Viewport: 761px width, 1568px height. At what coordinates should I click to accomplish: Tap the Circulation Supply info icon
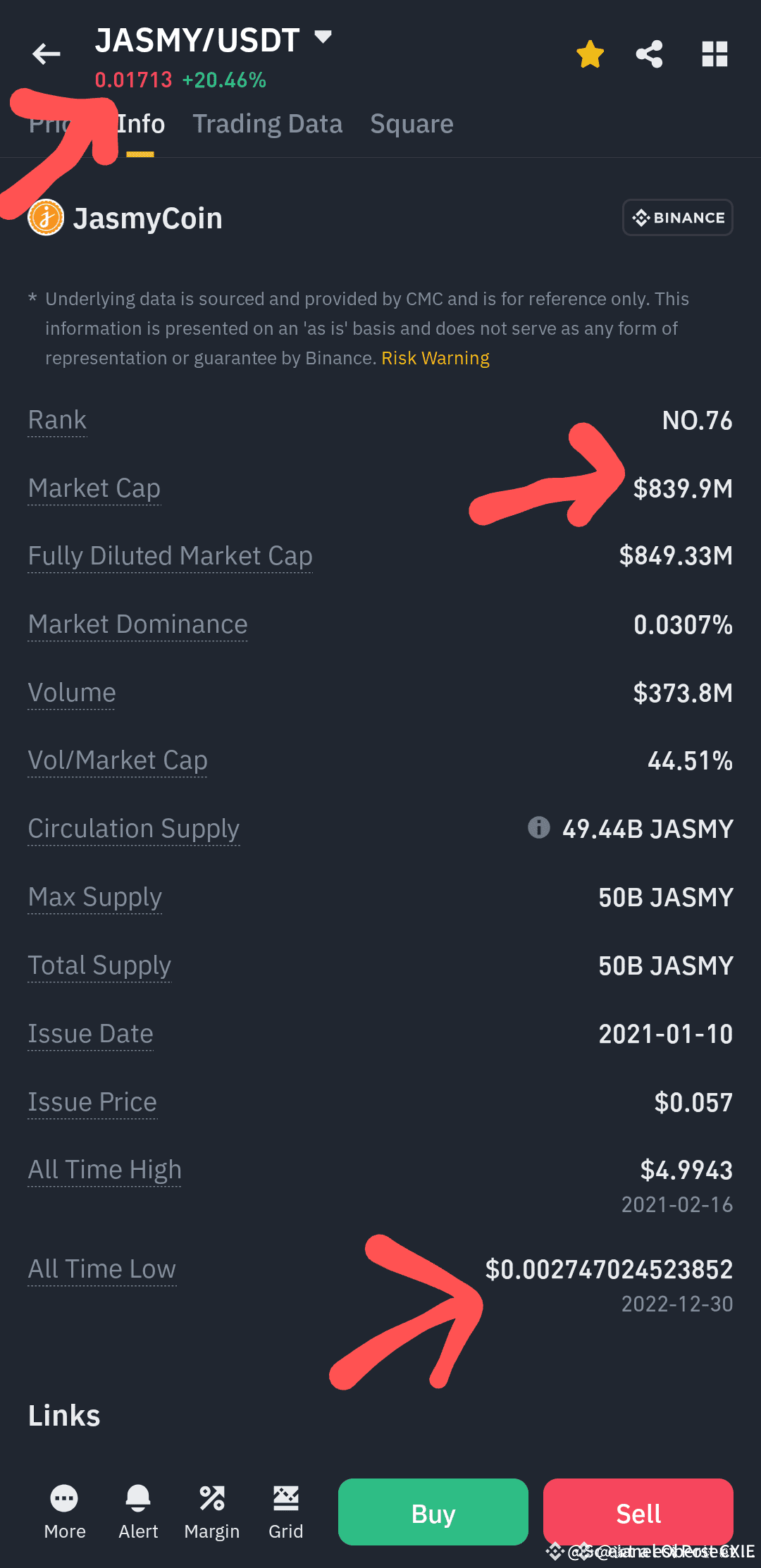tap(539, 827)
